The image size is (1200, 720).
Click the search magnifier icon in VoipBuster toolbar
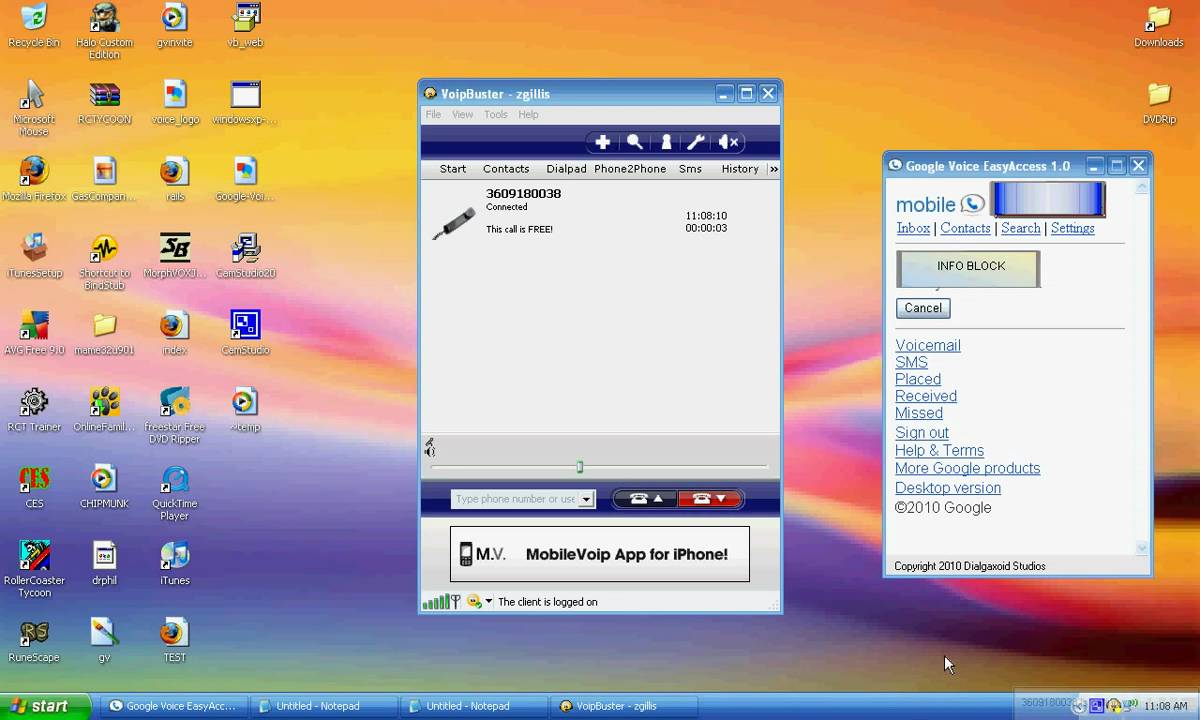point(634,143)
